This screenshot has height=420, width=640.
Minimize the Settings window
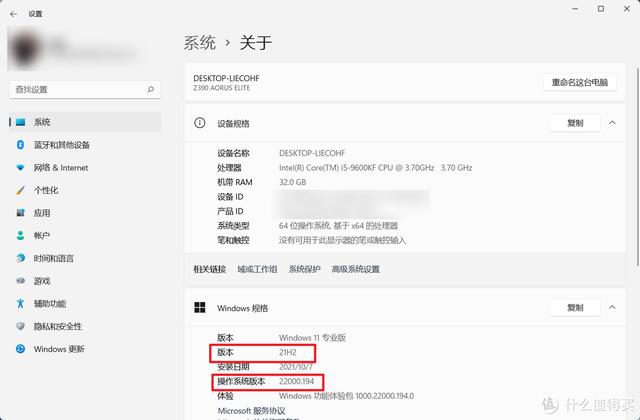point(575,9)
